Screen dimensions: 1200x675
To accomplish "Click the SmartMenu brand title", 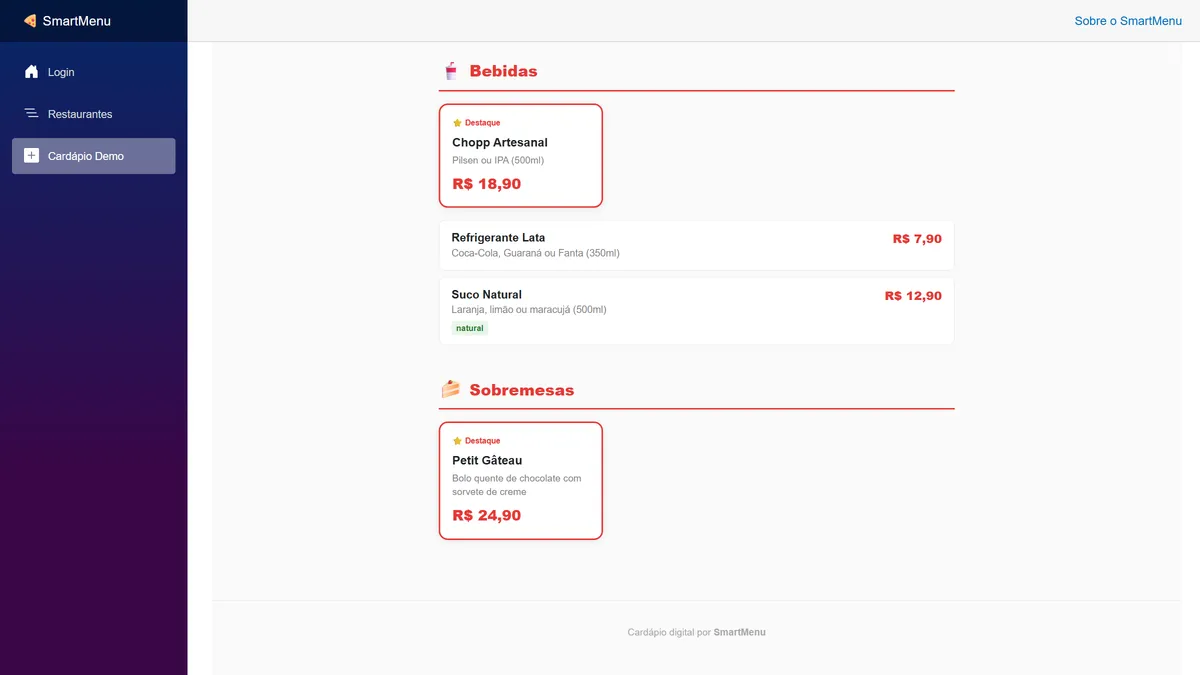I will tap(77, 21).
